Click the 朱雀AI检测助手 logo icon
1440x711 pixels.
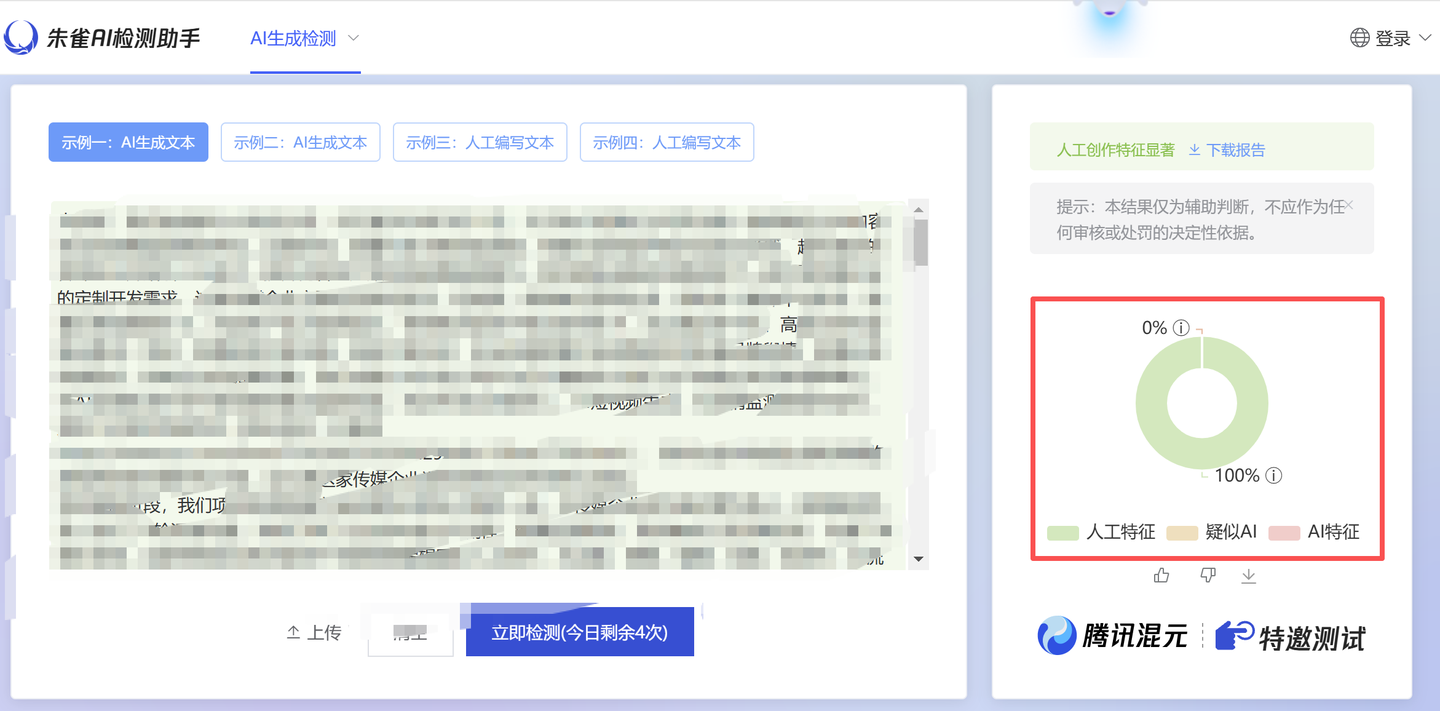coord(21,38)
